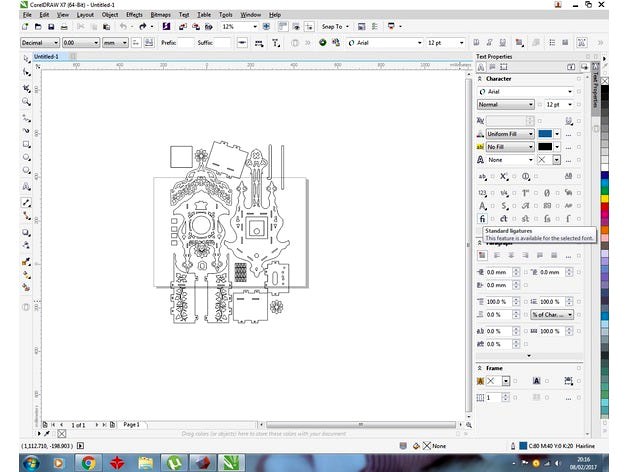Click the Prefix input field

(x=187, y=43)
